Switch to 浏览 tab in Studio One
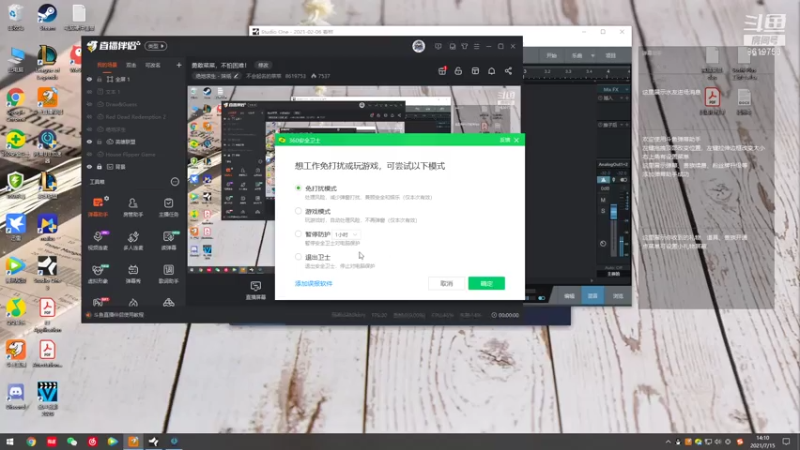800x450 pixels. [618, 296]
